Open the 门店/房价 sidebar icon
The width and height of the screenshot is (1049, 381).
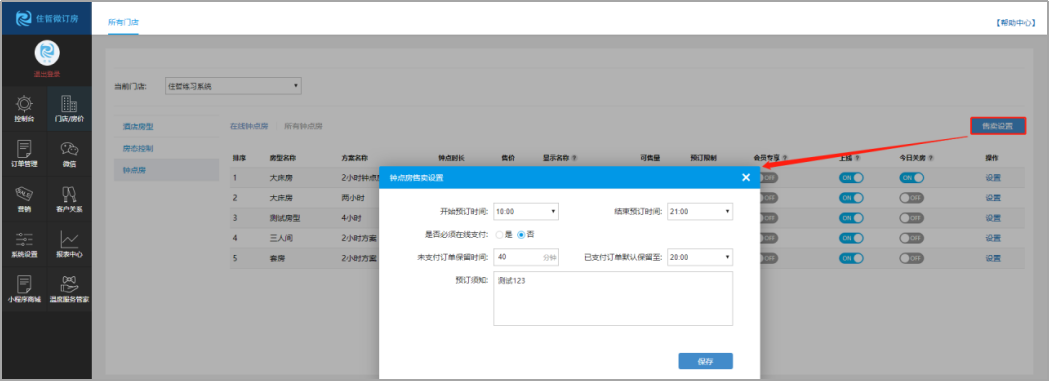tap(69, 109)
